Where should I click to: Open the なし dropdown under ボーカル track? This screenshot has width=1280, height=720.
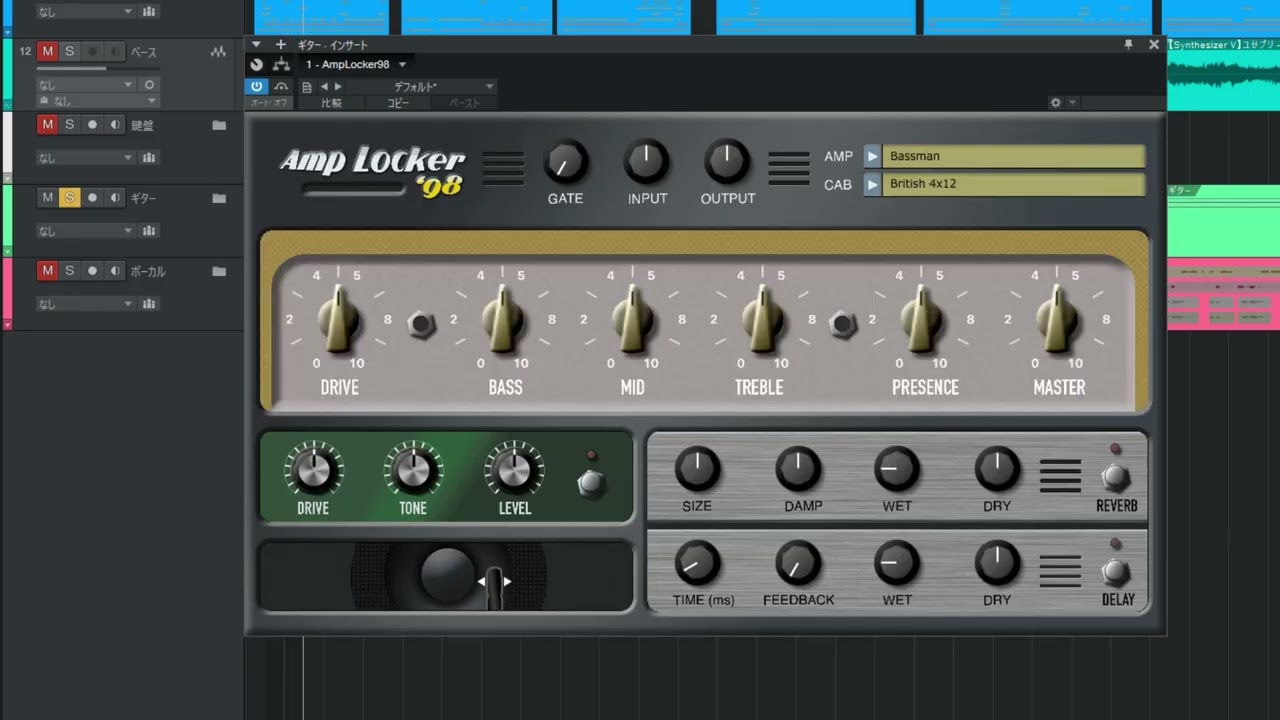point(85,304)
